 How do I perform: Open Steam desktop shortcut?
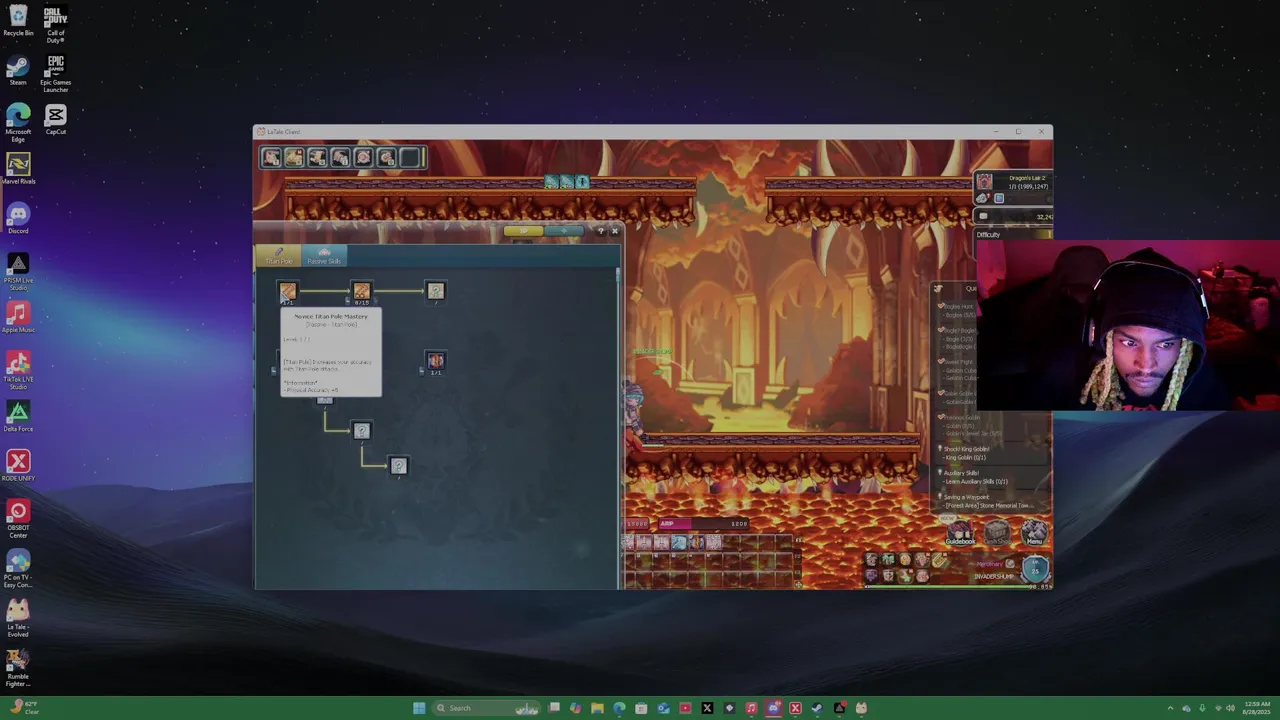[18, 70]
